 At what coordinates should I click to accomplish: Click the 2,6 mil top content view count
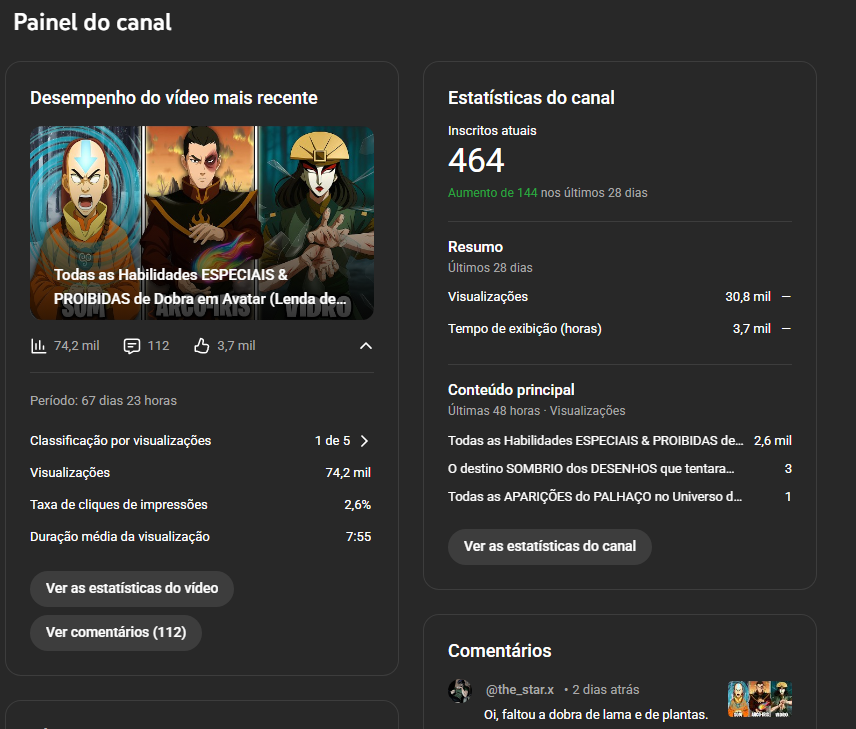(x=772, y=441)
